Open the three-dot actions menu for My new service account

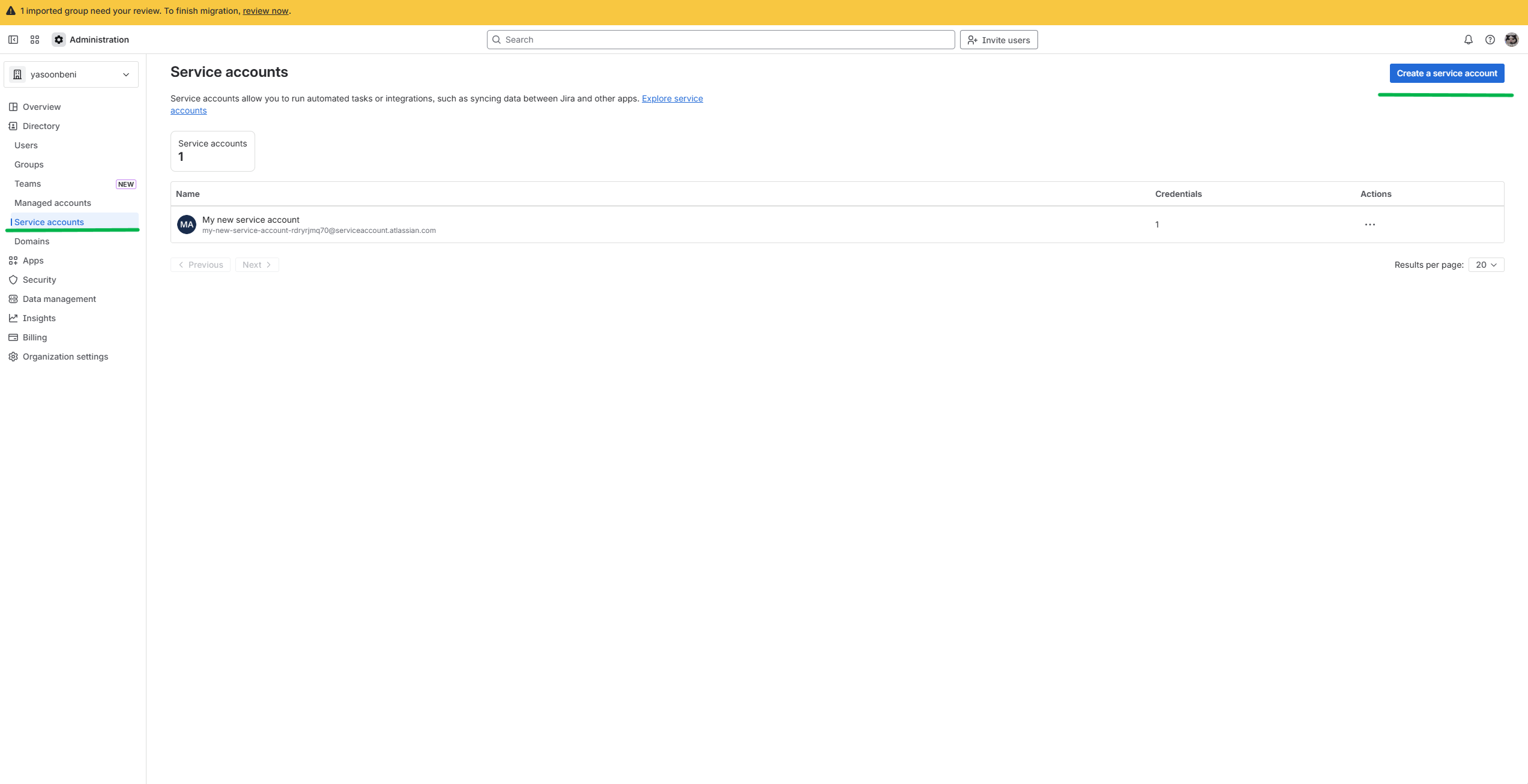click(1369, 225)
